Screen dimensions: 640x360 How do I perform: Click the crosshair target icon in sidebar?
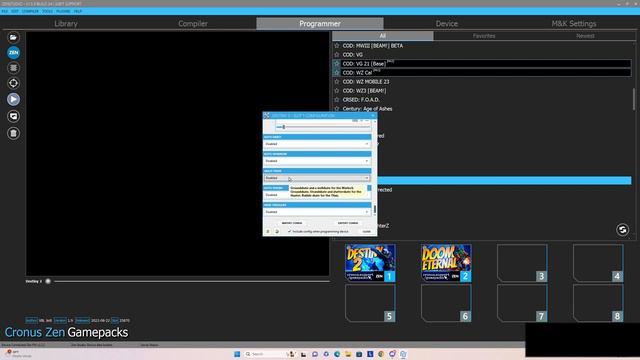pos(13,83)
